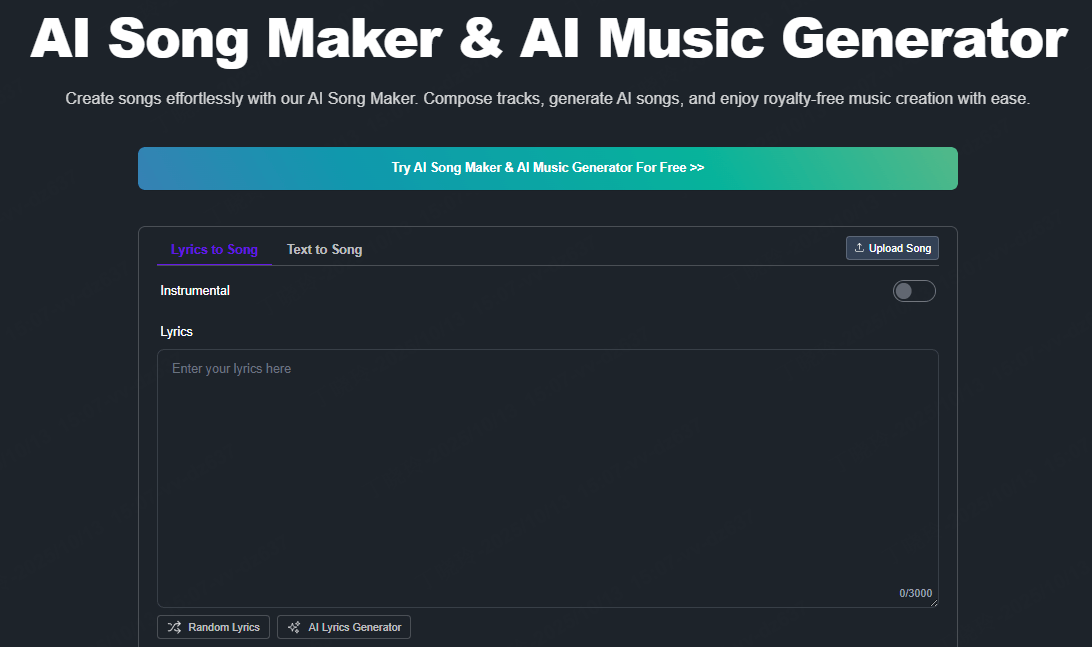Click the Try AI Song Maker banner
Image resolution: width=1092 pixels, height=647 pixels.
click(547, 168)
